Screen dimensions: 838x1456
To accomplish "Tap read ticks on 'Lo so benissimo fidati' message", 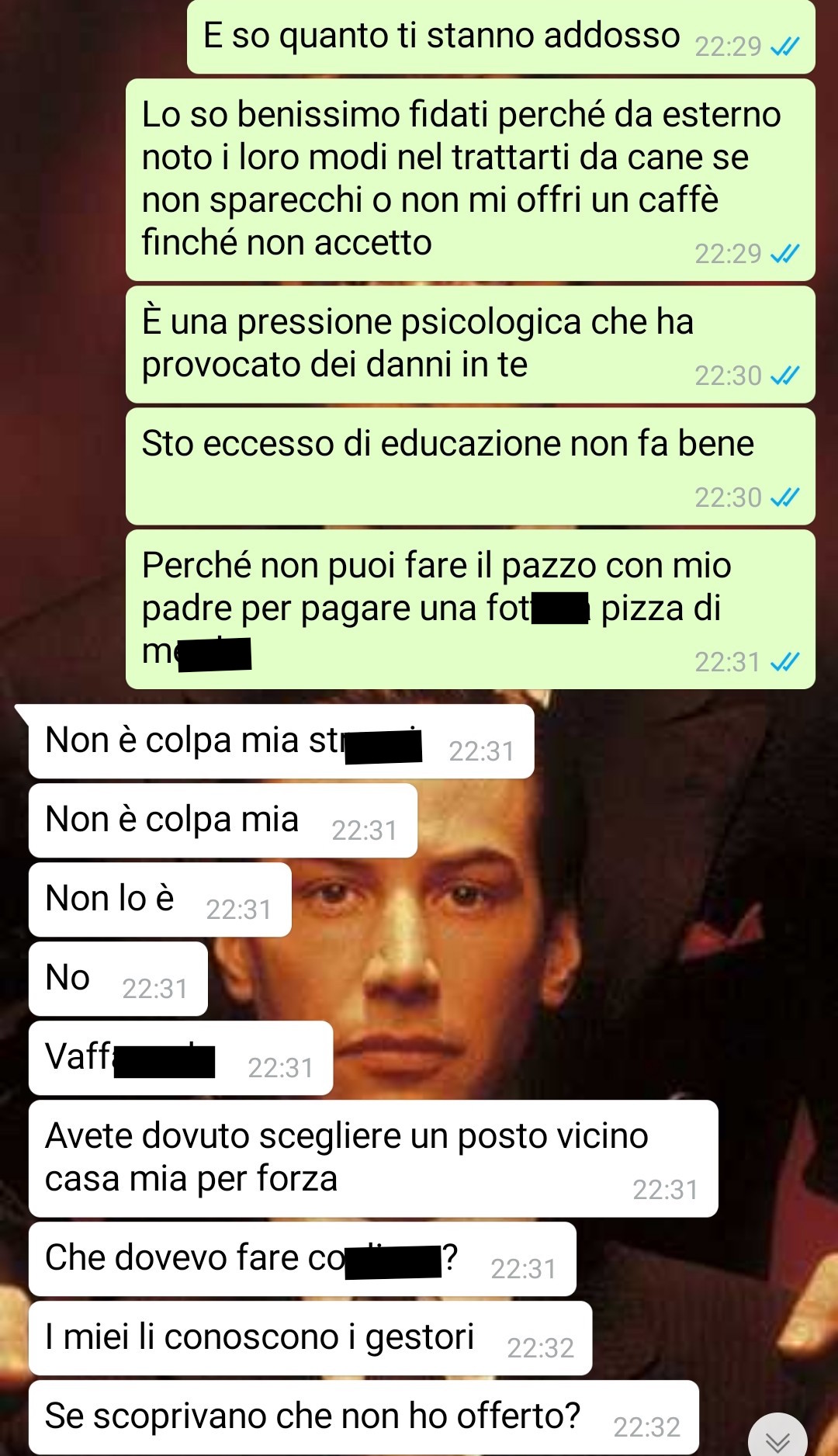I will [x=784, y=254].
